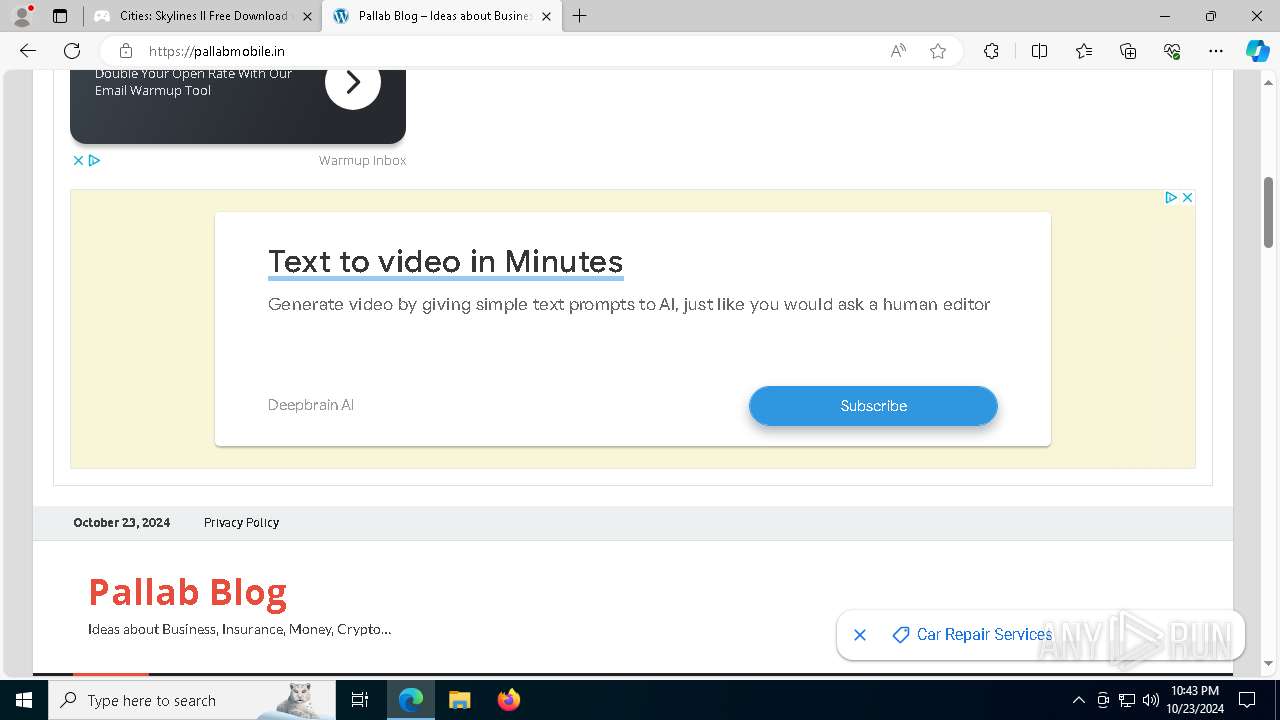Screen dimensions: 1280x720
Task: Click the Pallab Blog site title
Action: pos(188,592)
